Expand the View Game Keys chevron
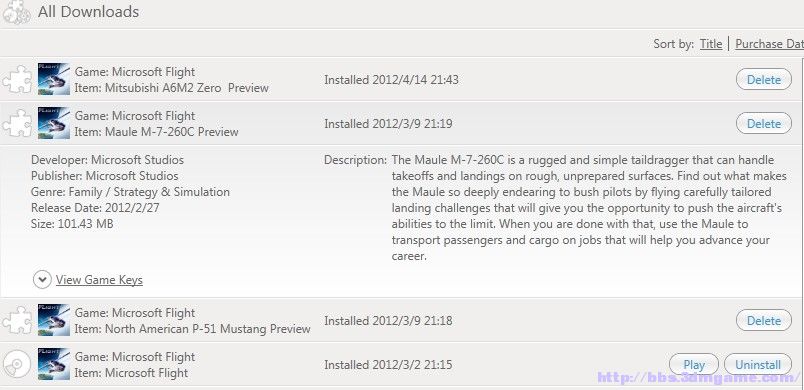This screenshot has height=390, width=804. [x=42, y=280]
